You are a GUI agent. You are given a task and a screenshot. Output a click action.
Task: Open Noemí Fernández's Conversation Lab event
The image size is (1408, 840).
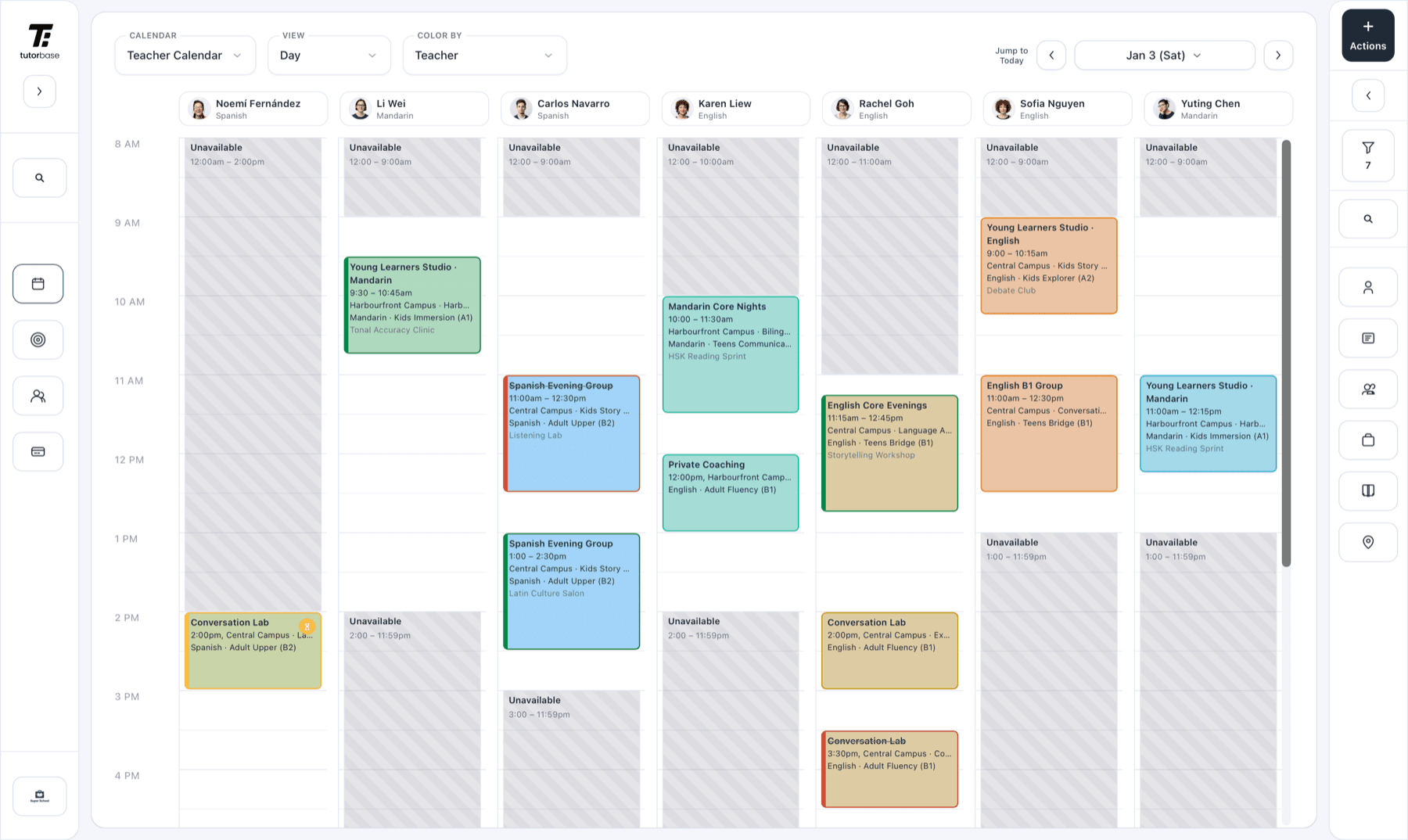pos(253,651)
